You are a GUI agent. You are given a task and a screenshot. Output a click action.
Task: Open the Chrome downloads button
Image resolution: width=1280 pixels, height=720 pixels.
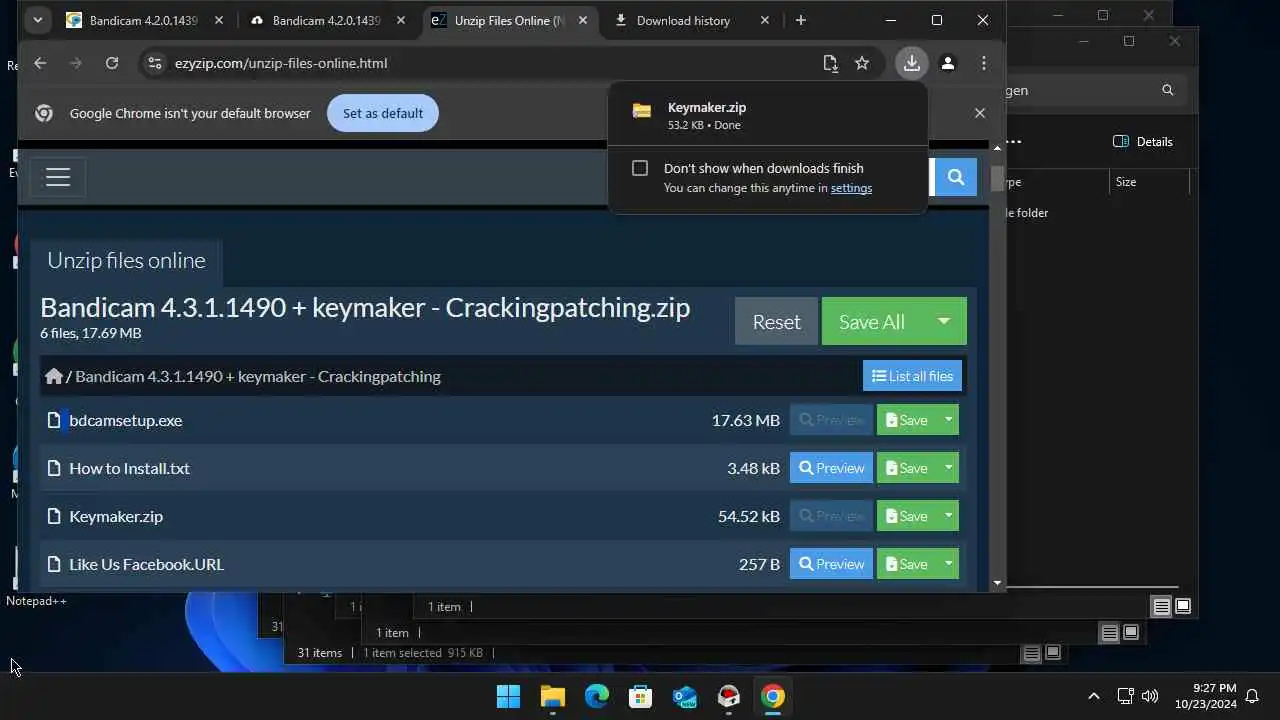click(x=911, y=63)
